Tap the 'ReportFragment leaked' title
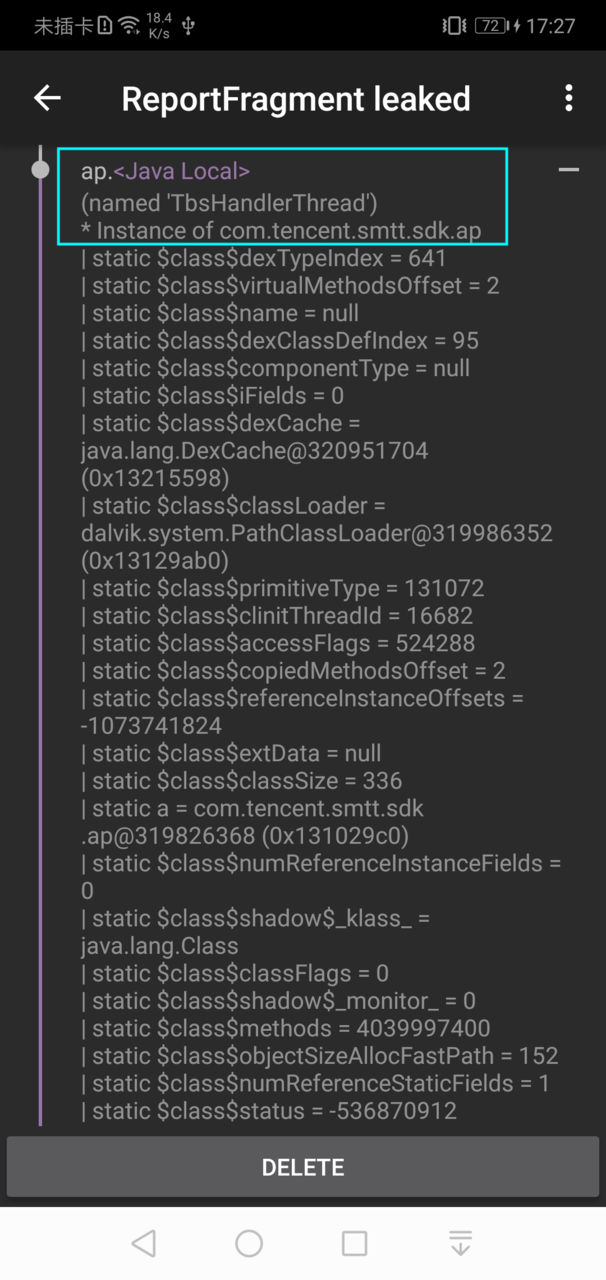Image resolution: width=606 pixels, height=1280 pixels. click(x=296, y=98)
